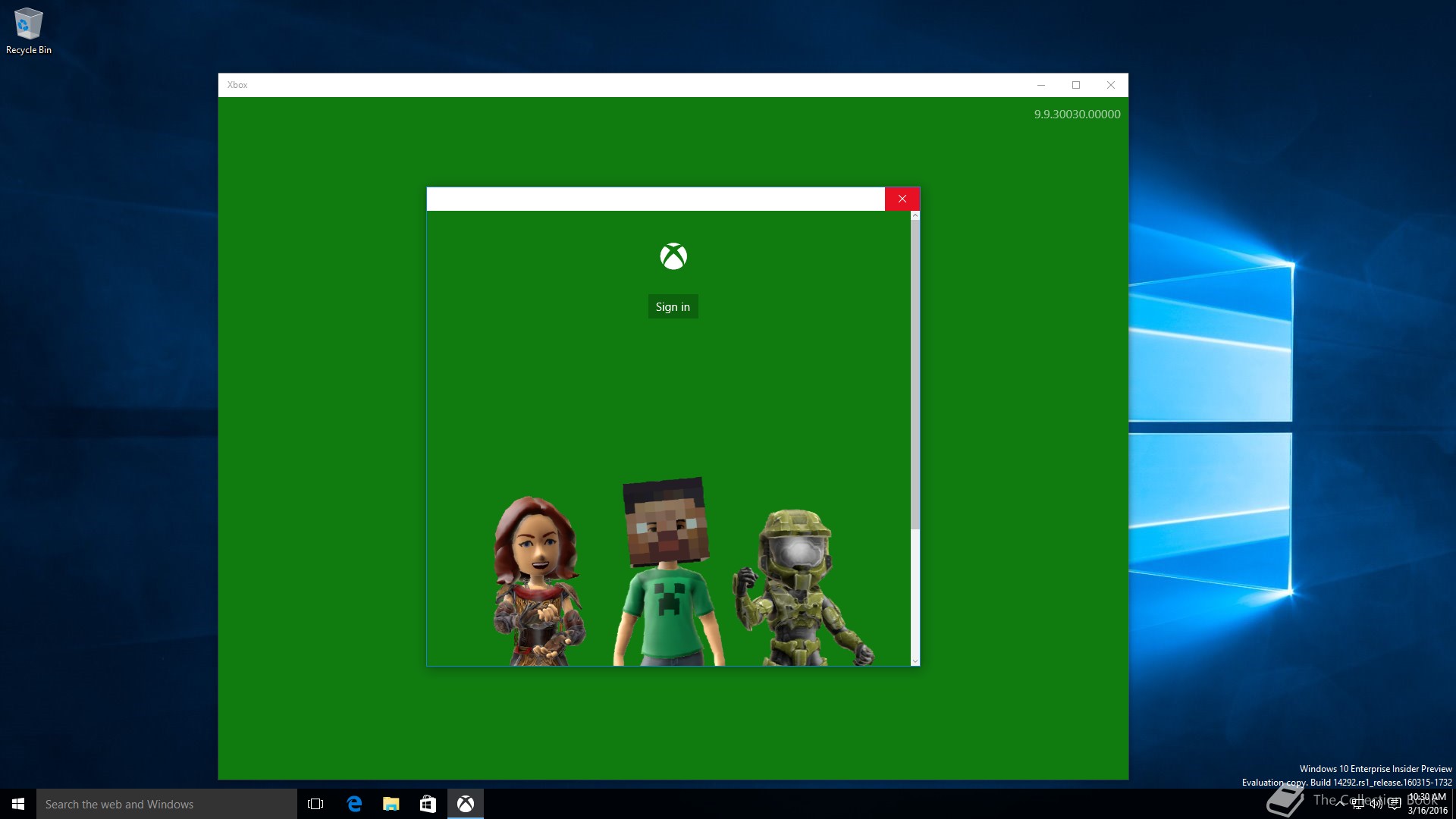
Task: Open File Explorer from taskbar
Action: pyautogui.click(x=391, y=804)
